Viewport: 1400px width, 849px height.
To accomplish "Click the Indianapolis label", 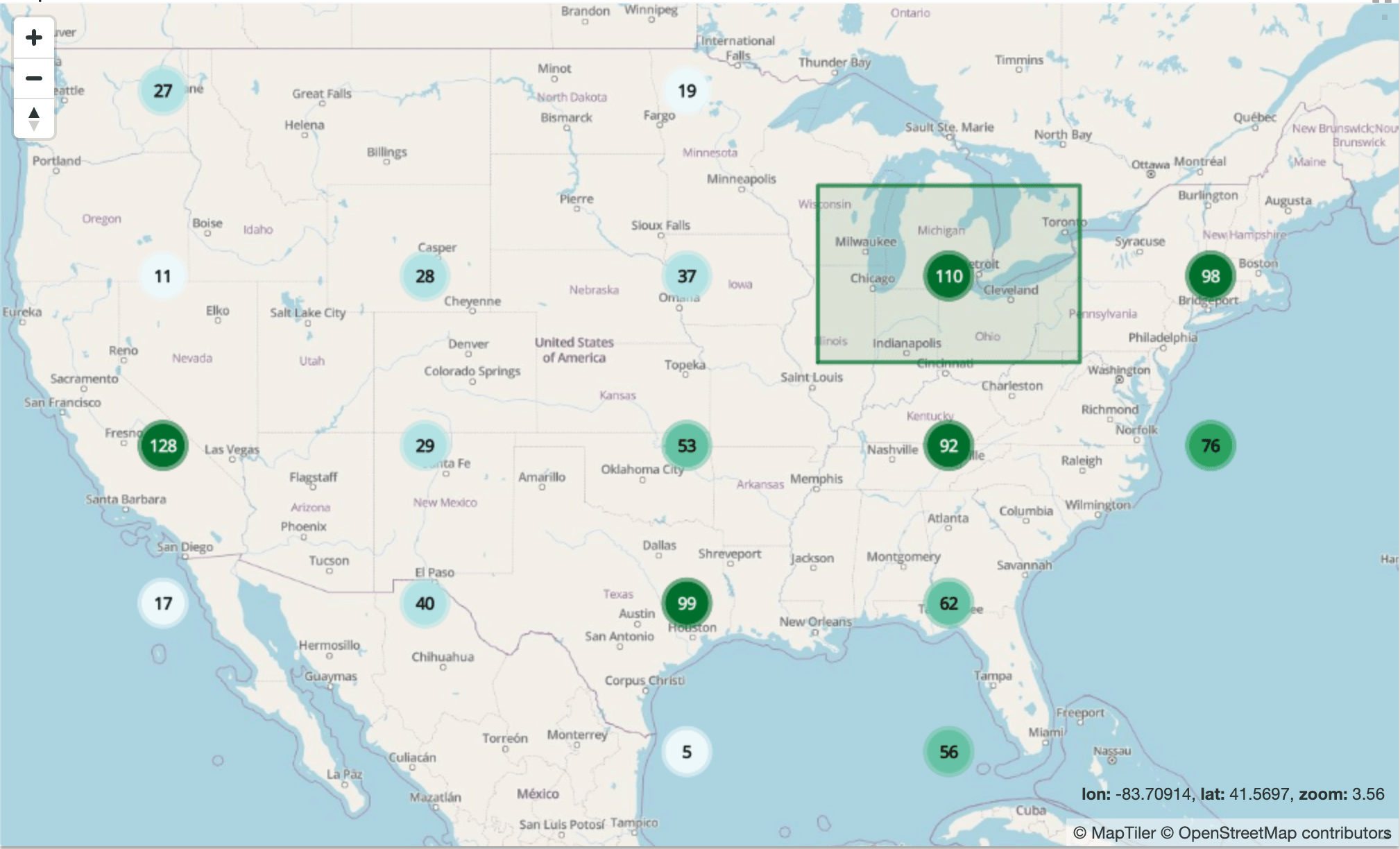I will [907, 343].
